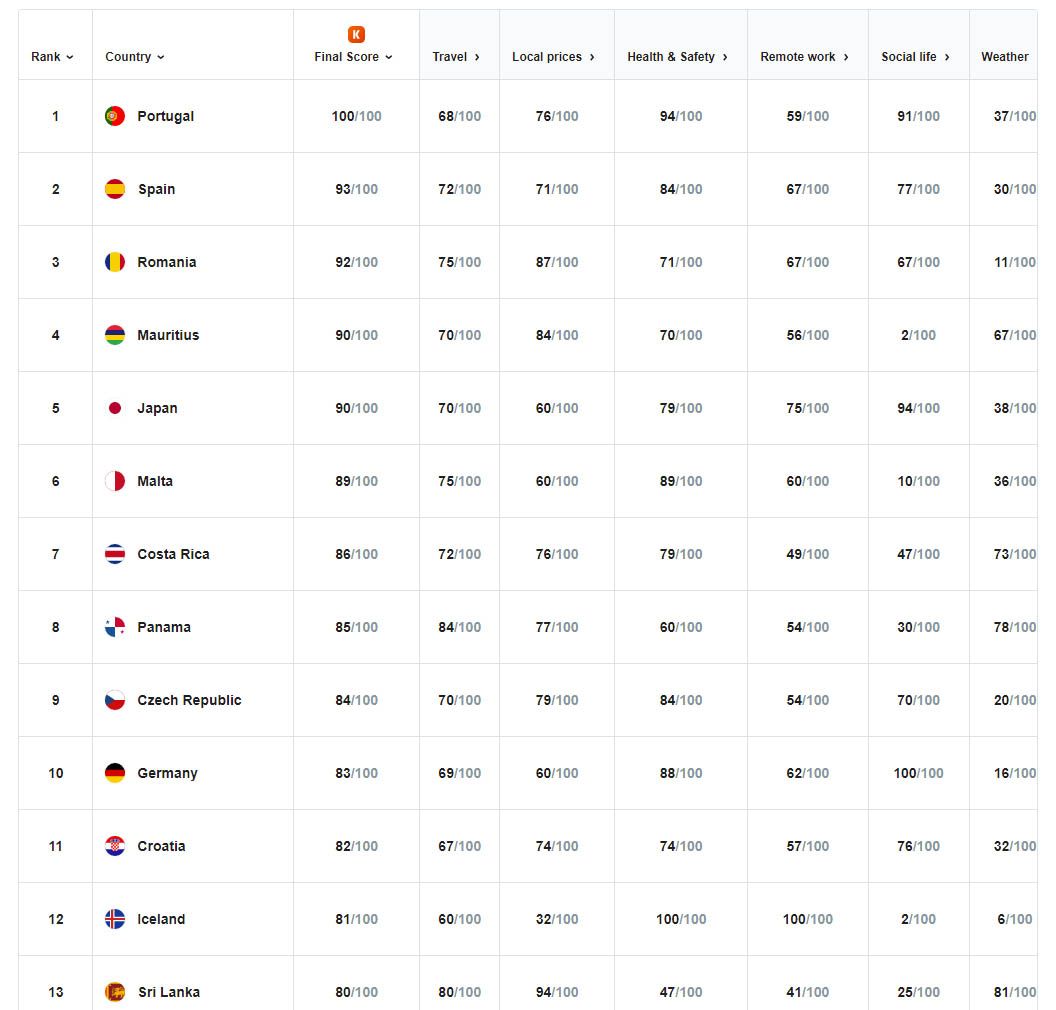Screen dimensions: 1056x1010
Task: Click the Sri Lanka flag icon
Action: click(x=115, y=992)
